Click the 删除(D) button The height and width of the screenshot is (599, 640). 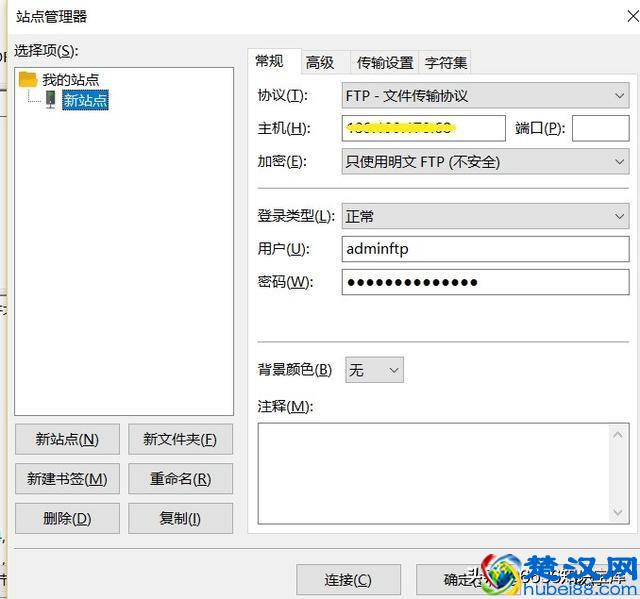pyautogui.click(x=67, y=519)
